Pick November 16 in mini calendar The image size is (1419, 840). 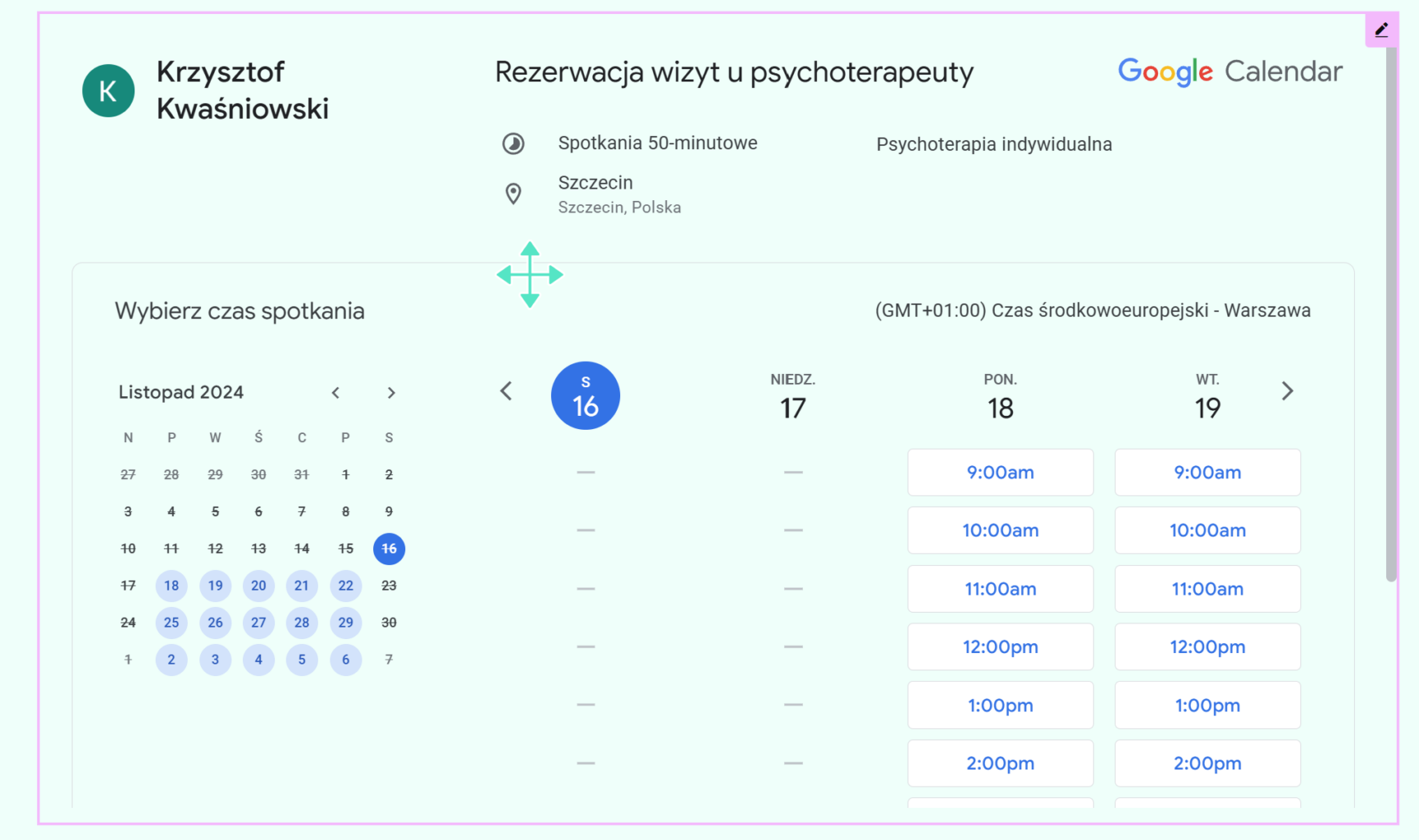point(389,549)
